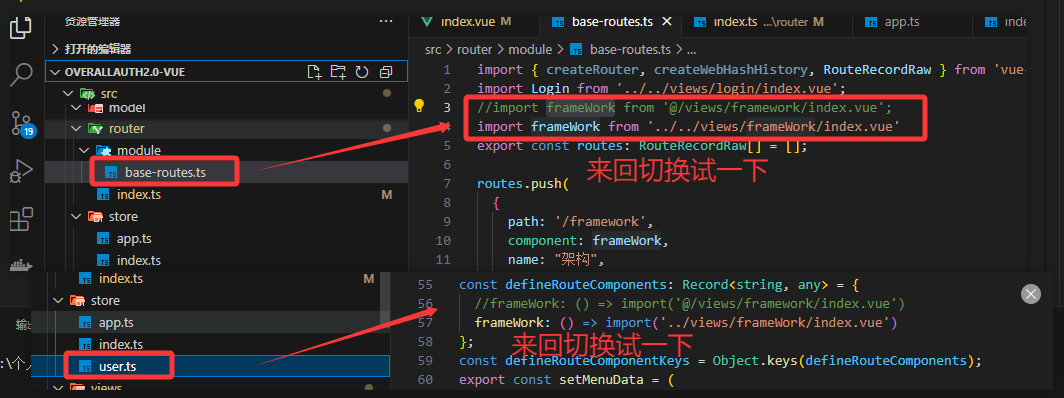Click the defineRouteComponents declaration on line 55
This screenshot has height=398, width=1064.
[660, 285]
